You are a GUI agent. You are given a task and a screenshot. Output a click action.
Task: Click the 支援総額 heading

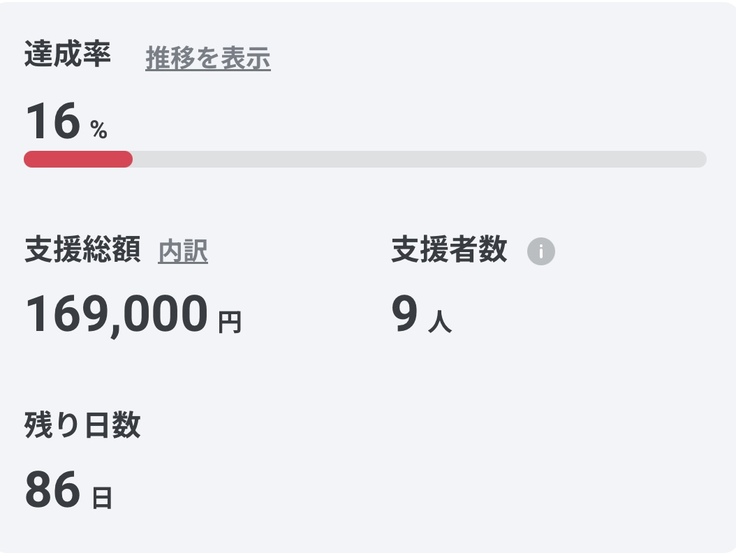pyautogui.click(x=82, y=250)
